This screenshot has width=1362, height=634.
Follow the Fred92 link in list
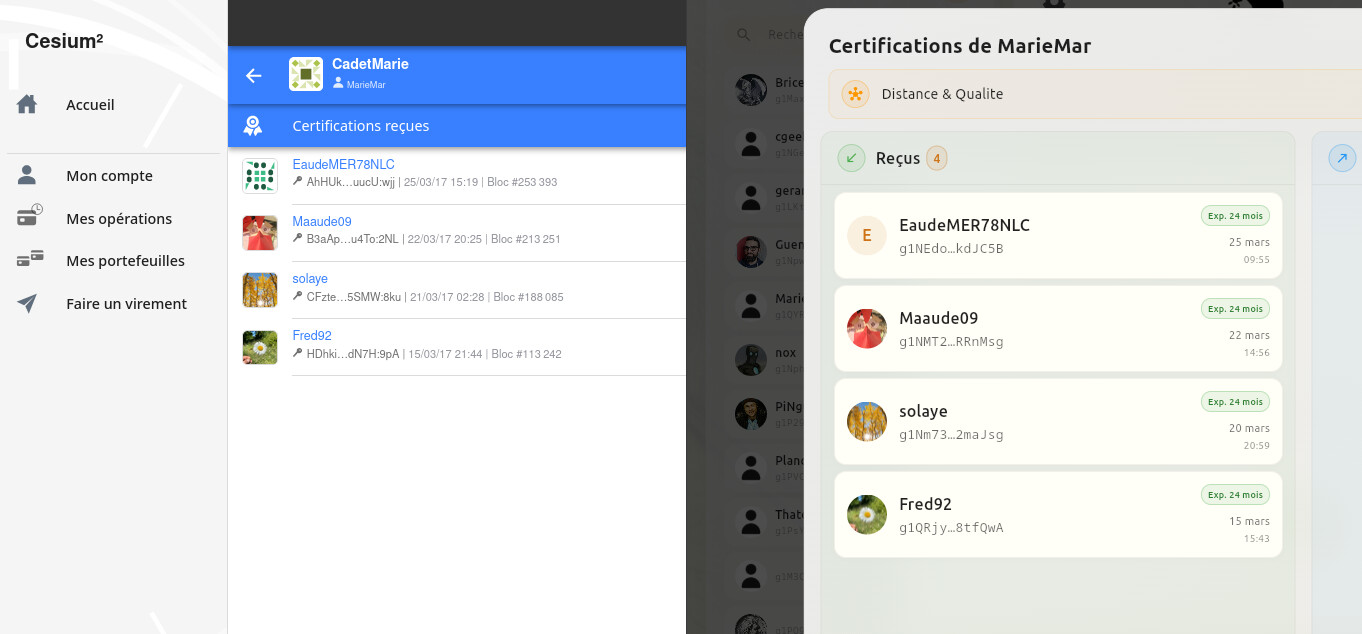click(x=312, y=335)
